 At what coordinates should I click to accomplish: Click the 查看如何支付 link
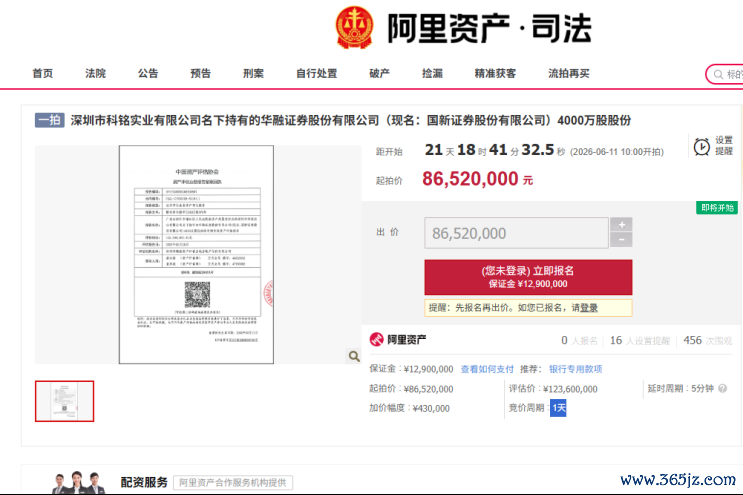487,369
